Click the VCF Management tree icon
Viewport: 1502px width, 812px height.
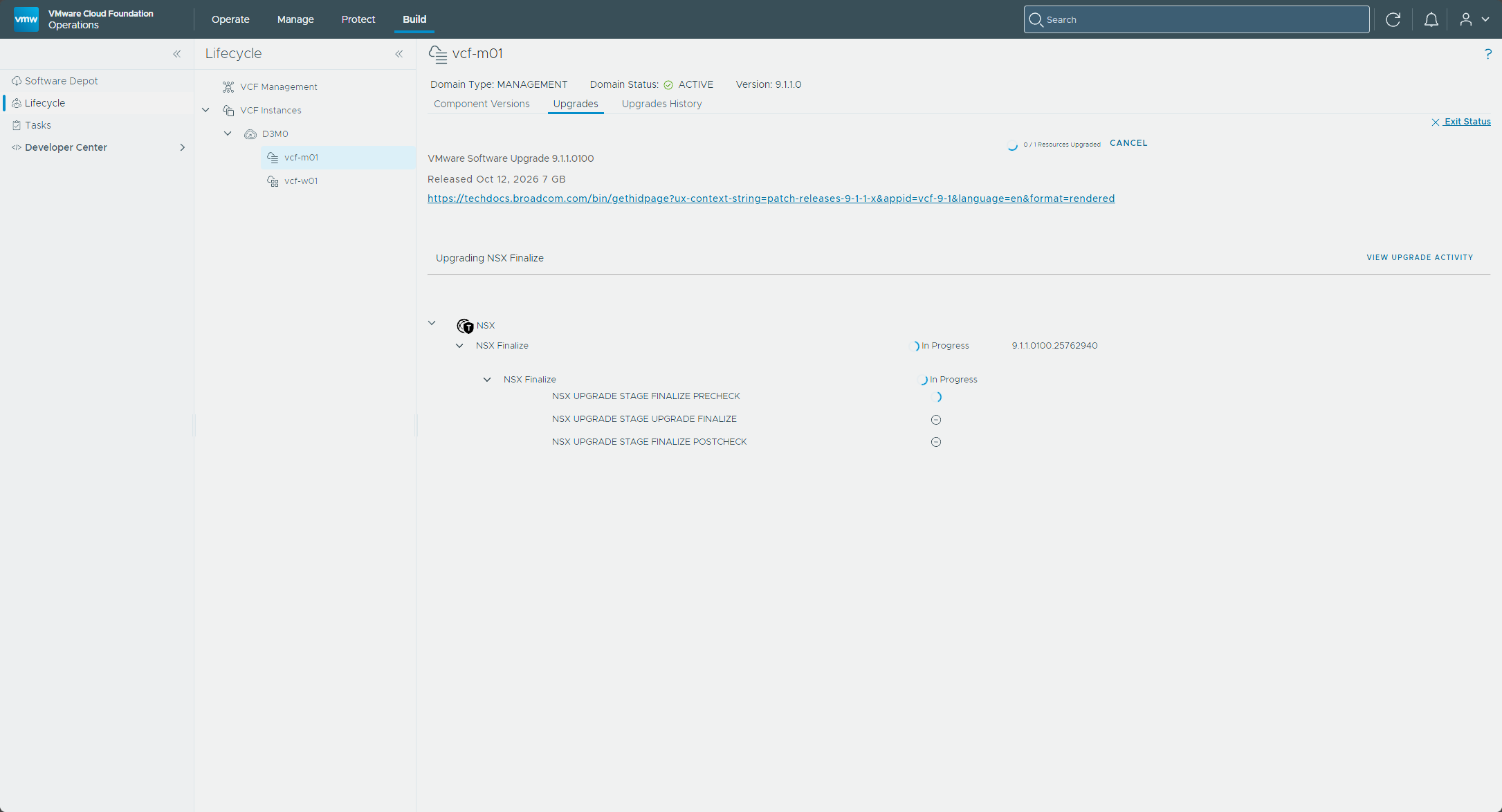[228, 87]
